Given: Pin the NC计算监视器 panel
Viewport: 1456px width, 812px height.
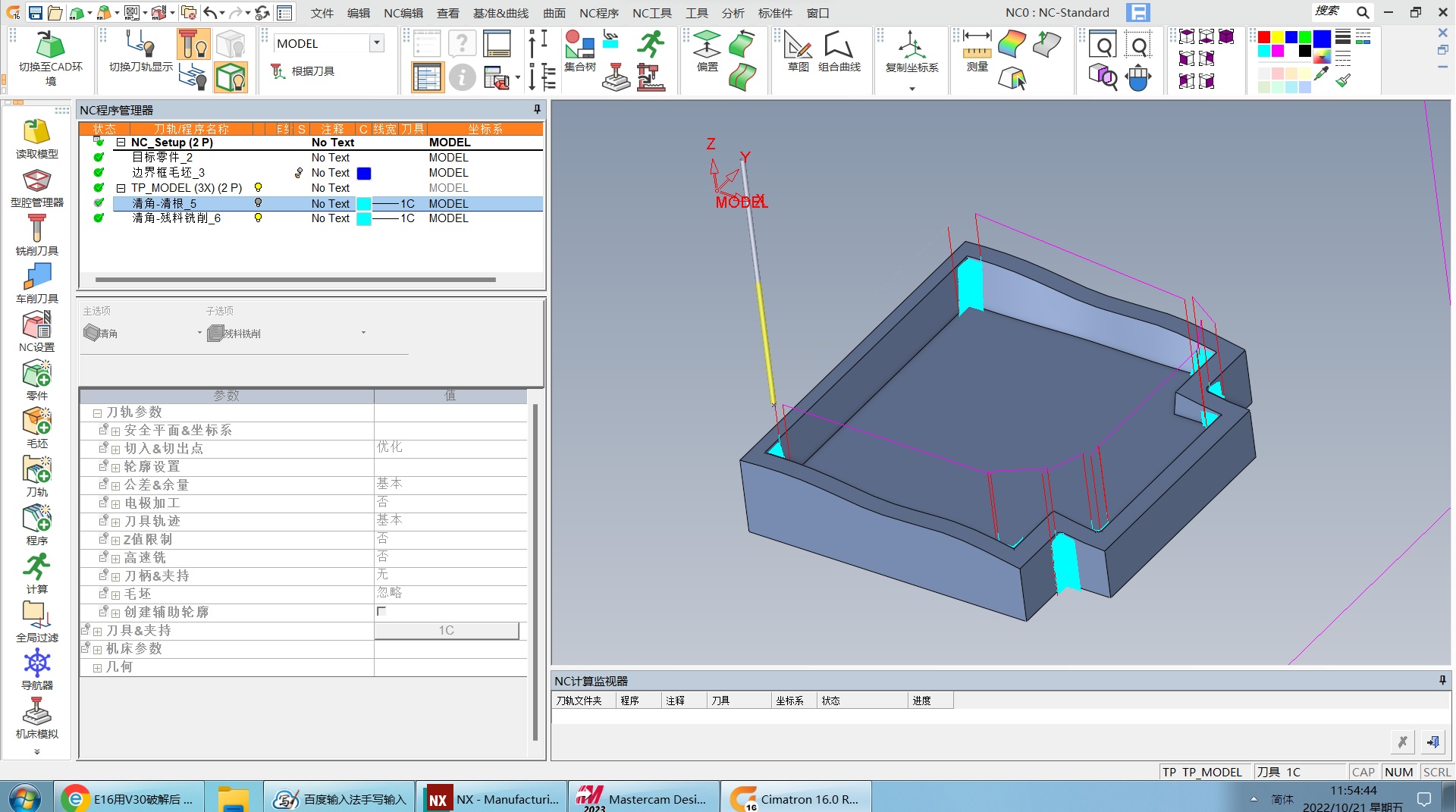Looking at the screenshot, I should click(x=1442, y=681).
